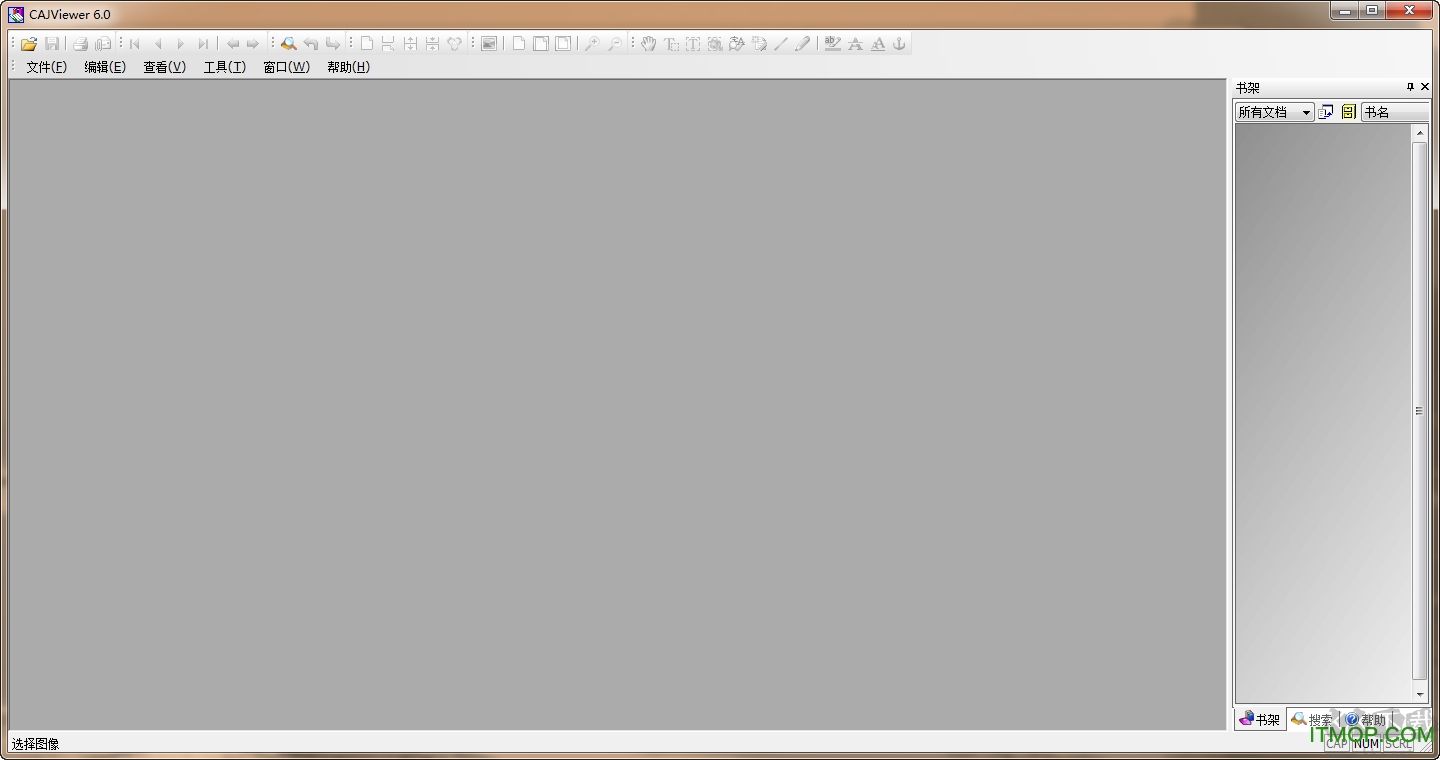The image size is (1440, 760).
Task: Click the Print icon
Action: click(x=80, y=44)
